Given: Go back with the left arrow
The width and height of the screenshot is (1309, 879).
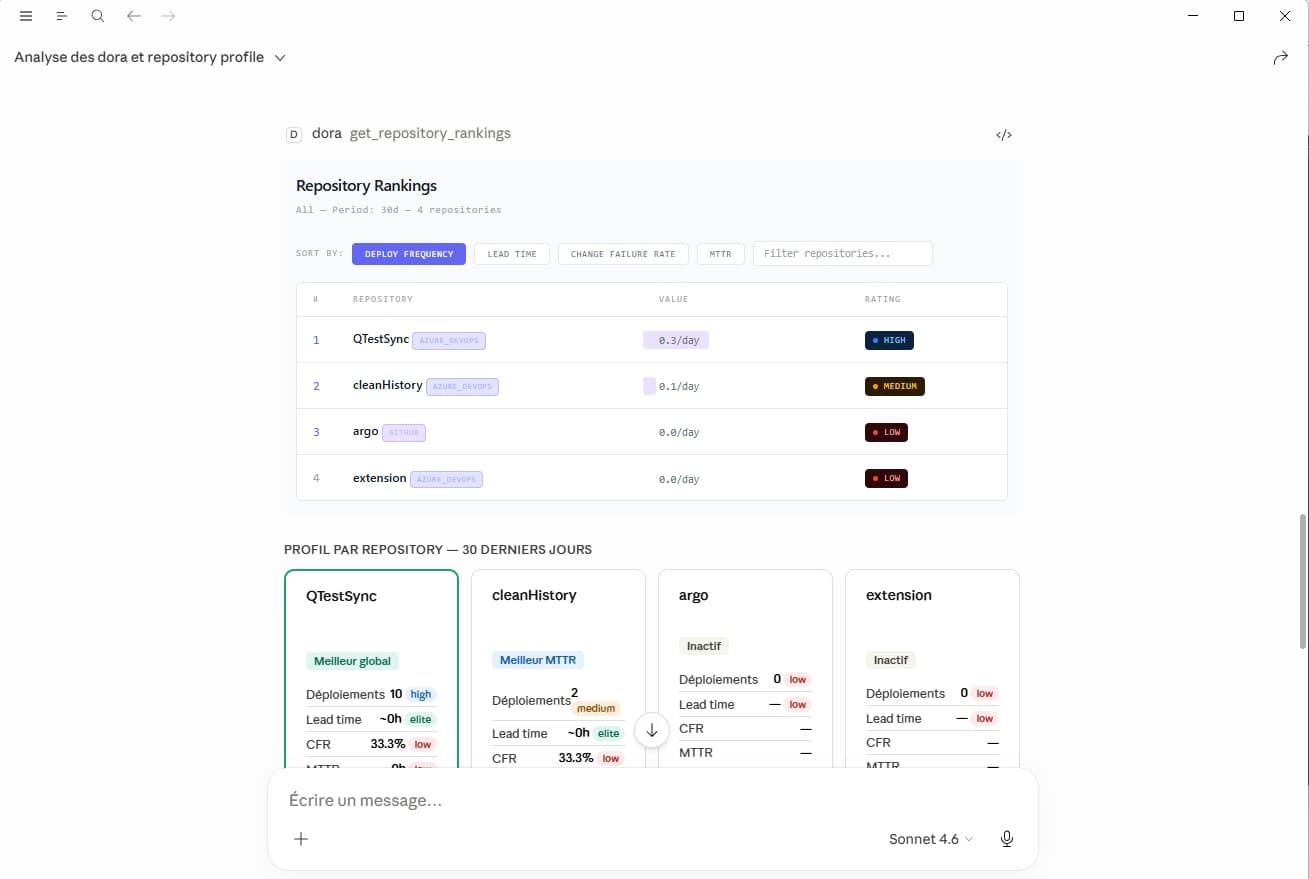Looking at the screenshot, I should pos(134,16).
